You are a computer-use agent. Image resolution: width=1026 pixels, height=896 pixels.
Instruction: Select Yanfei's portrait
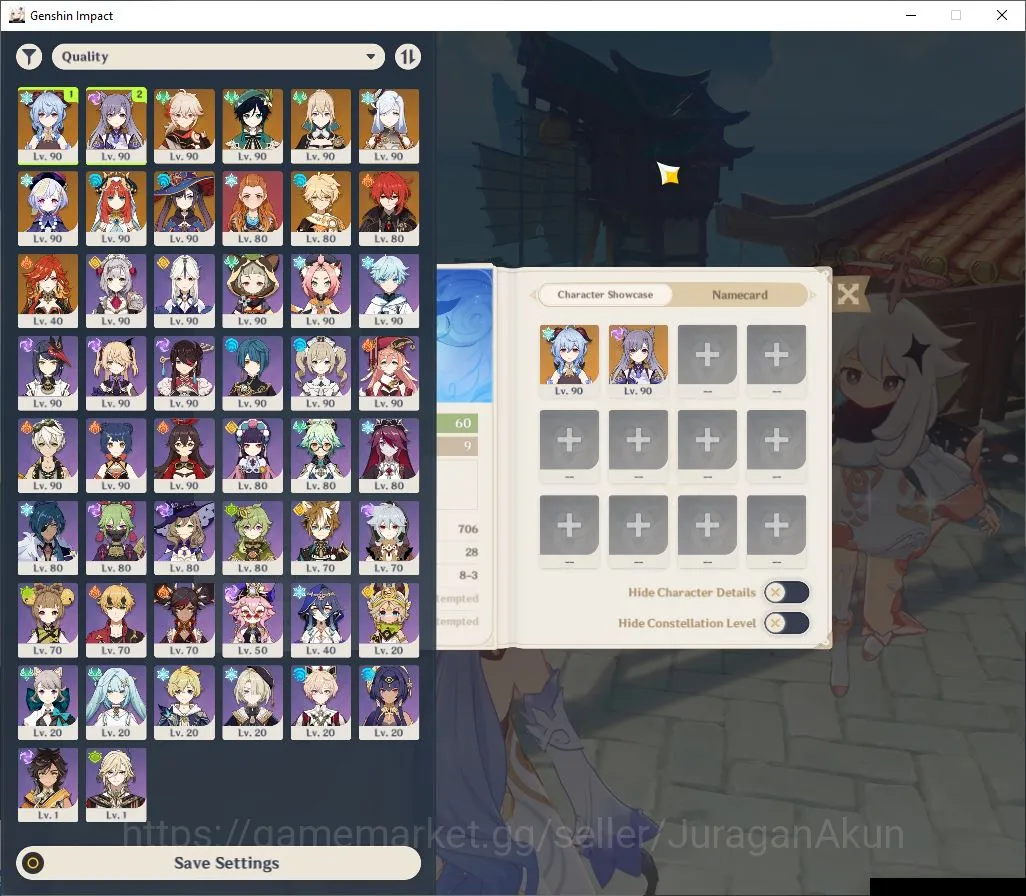point(389,373)
